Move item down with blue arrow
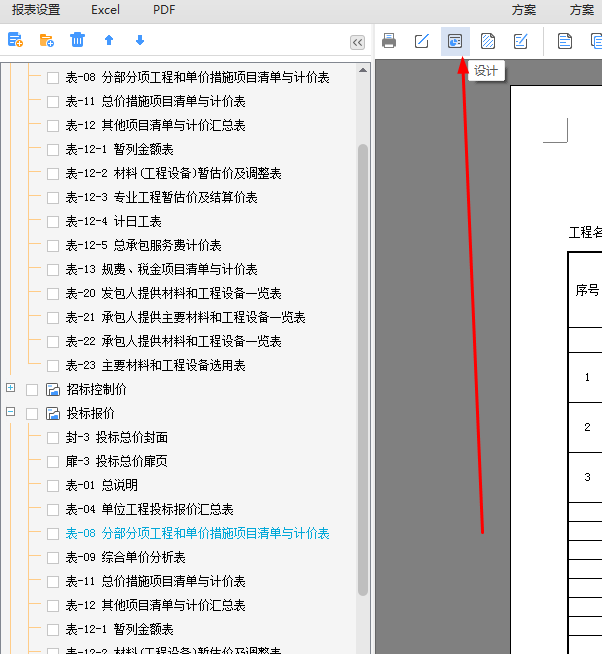602x654 pixels. click(x=140, y=40)
